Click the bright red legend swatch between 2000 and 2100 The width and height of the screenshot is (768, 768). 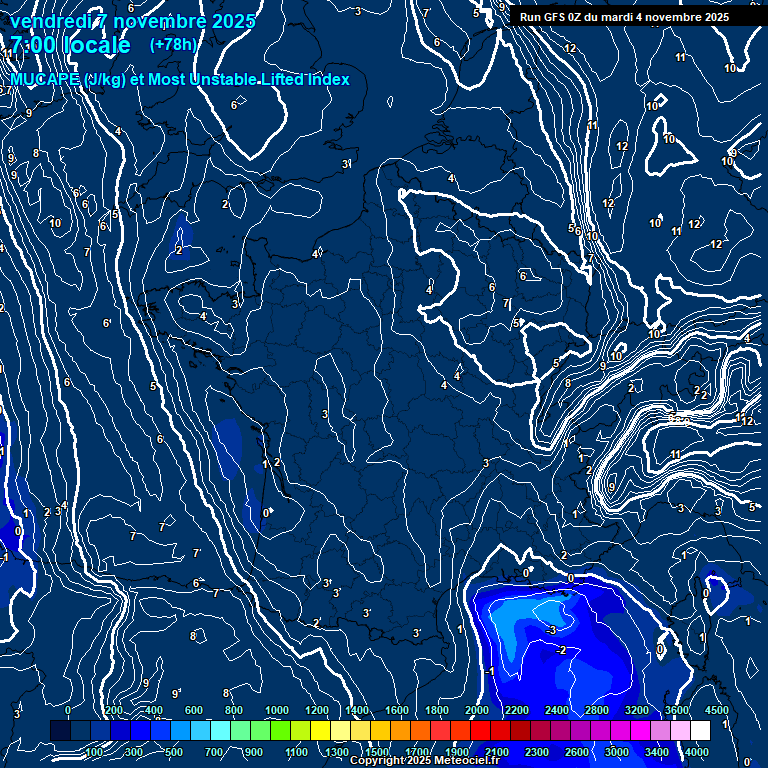[480, 730]
